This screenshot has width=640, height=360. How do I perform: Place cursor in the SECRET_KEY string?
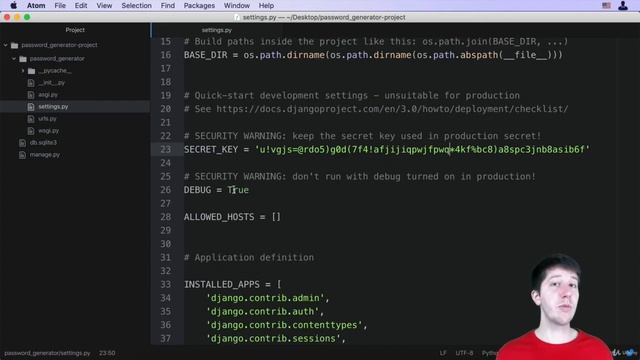[x=422, y=149]
